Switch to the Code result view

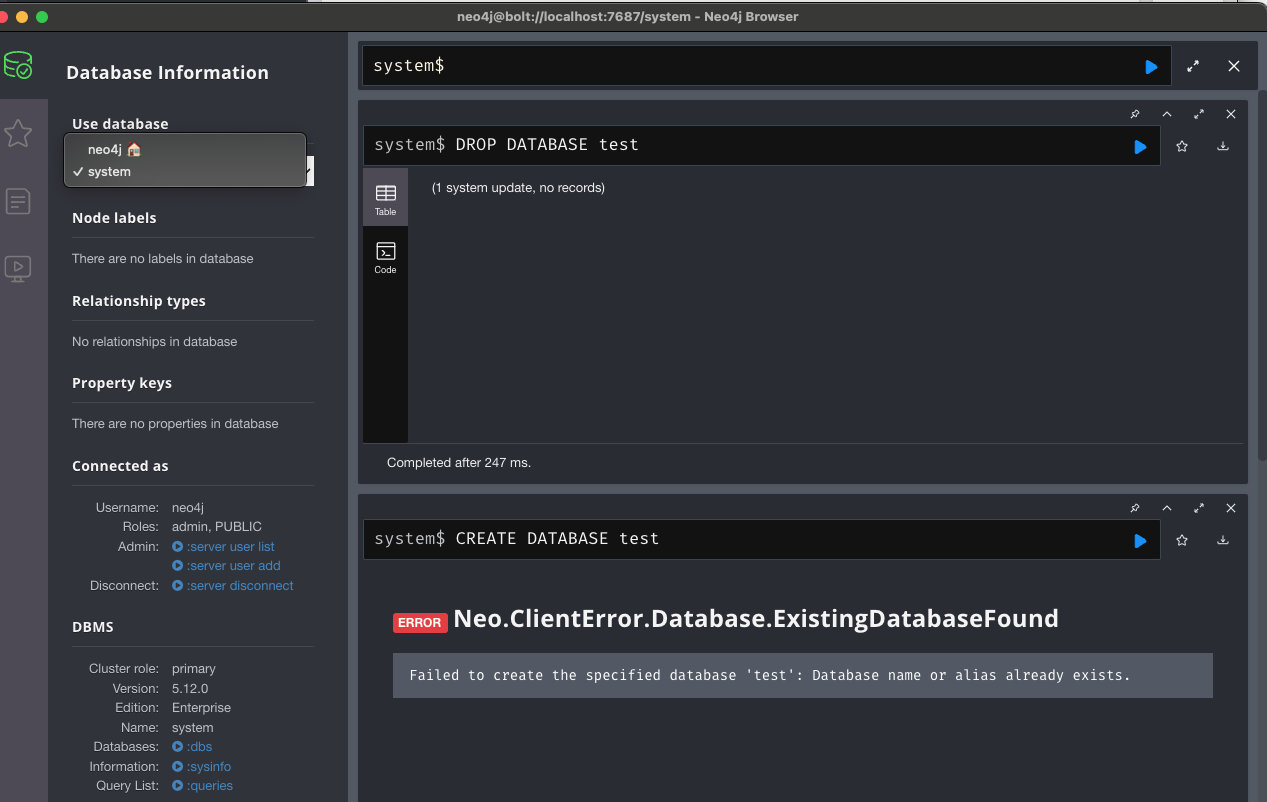[x=385, y=256]
